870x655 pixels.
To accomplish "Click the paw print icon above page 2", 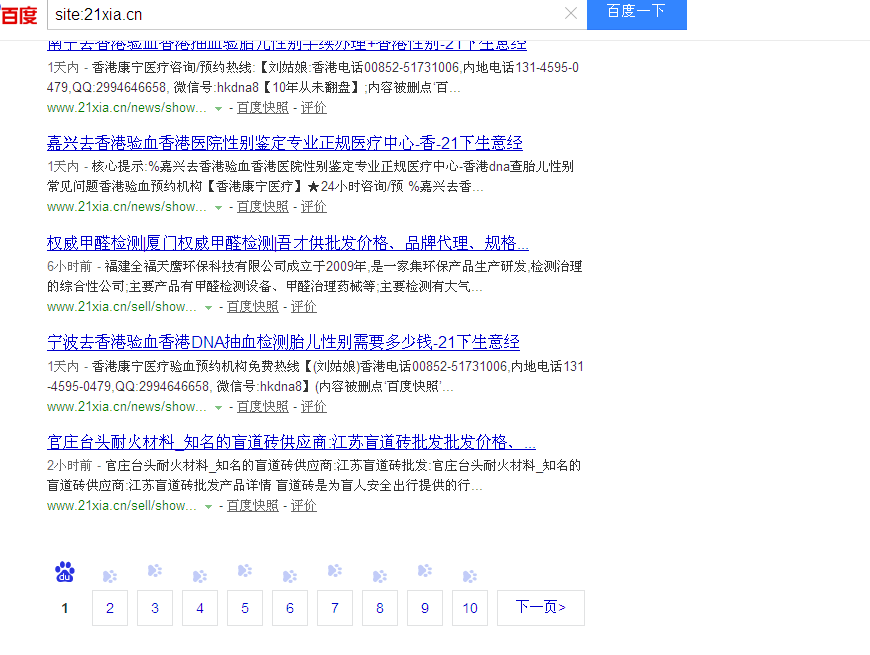I will pyautogui.click(x=109, y=575).
